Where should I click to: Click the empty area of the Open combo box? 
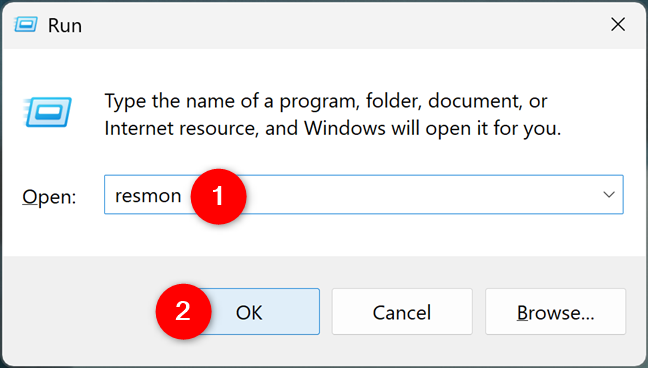point(422,194)
